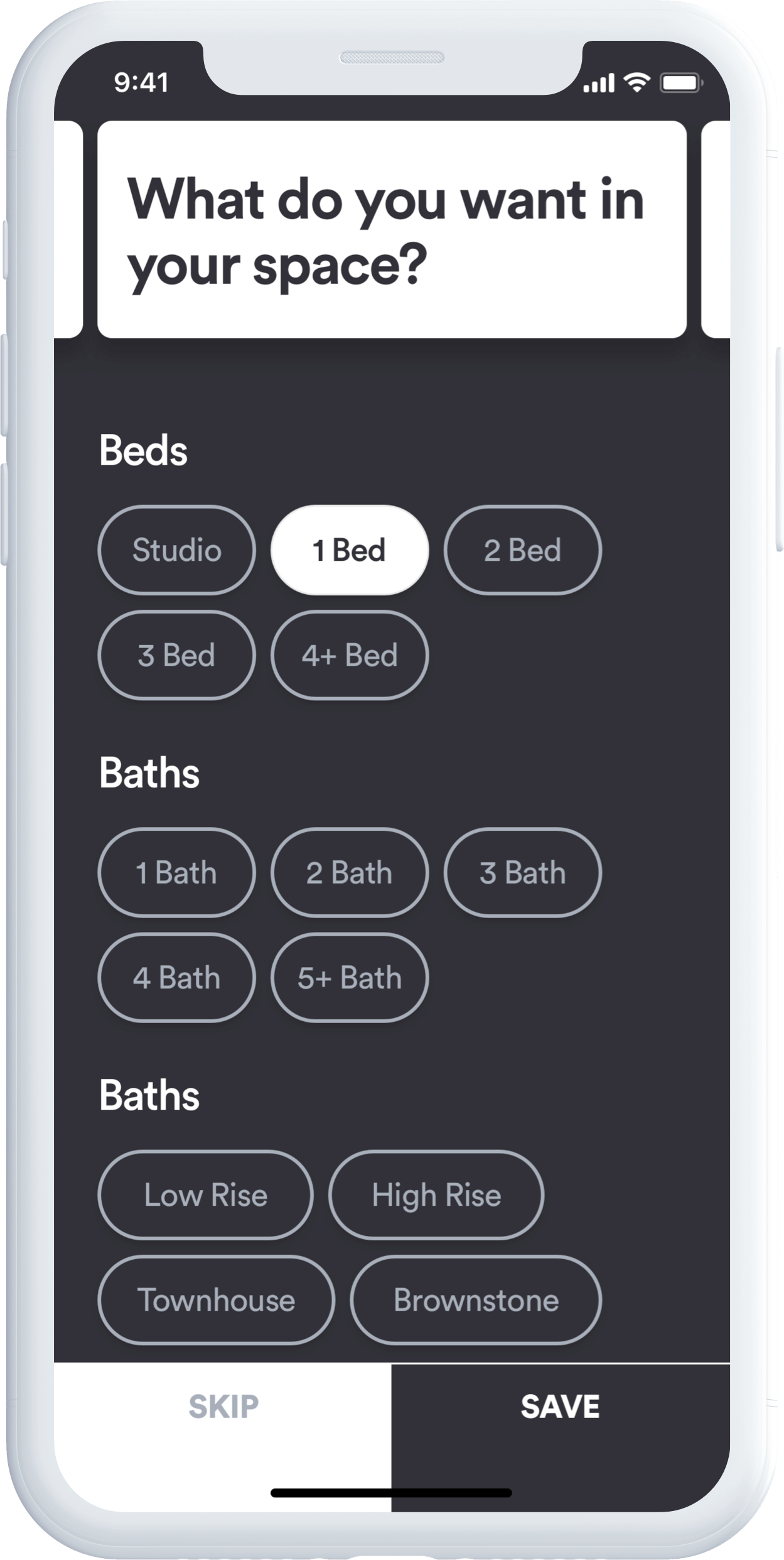Select the Studio bed option
Image resolution: width=784 pixels, height=1560 pixels.
click(x=176, y=550)
